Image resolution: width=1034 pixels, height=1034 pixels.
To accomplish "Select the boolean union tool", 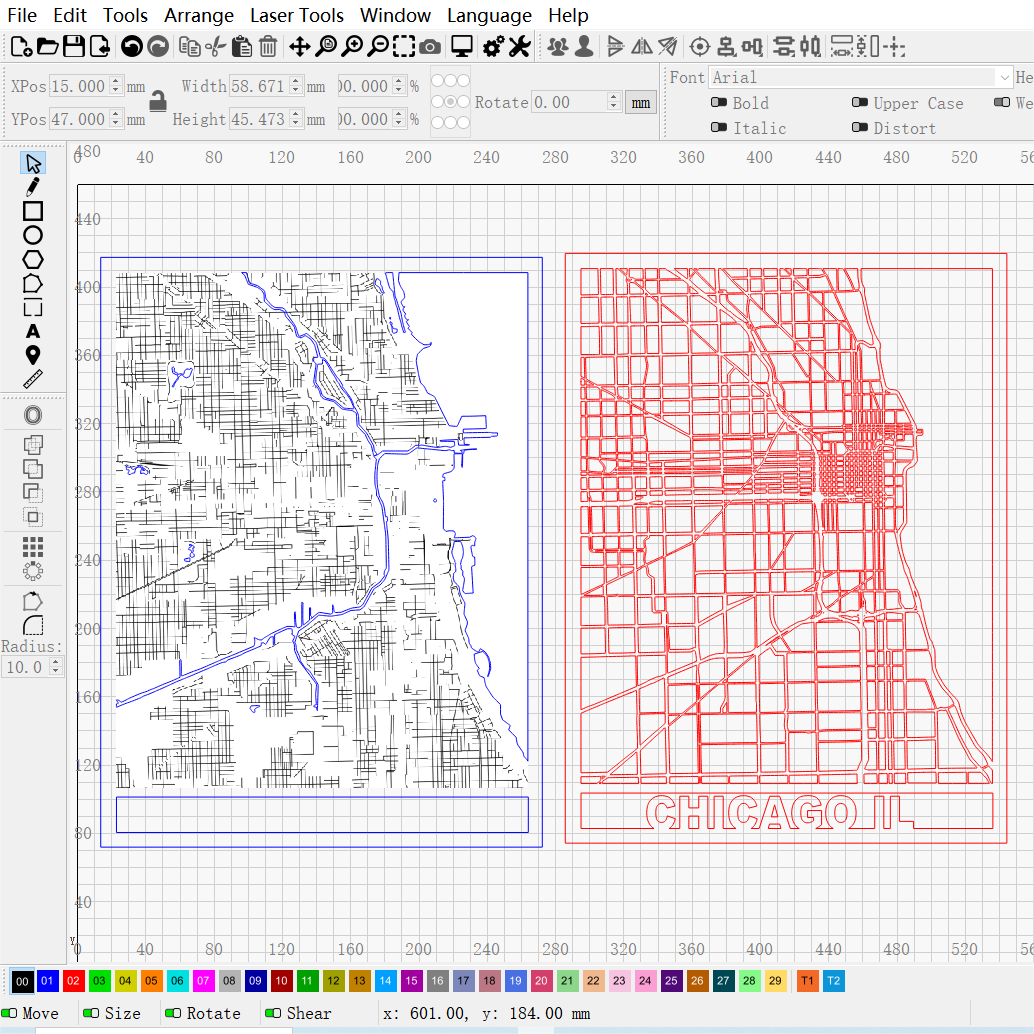I will coord(33,444).
